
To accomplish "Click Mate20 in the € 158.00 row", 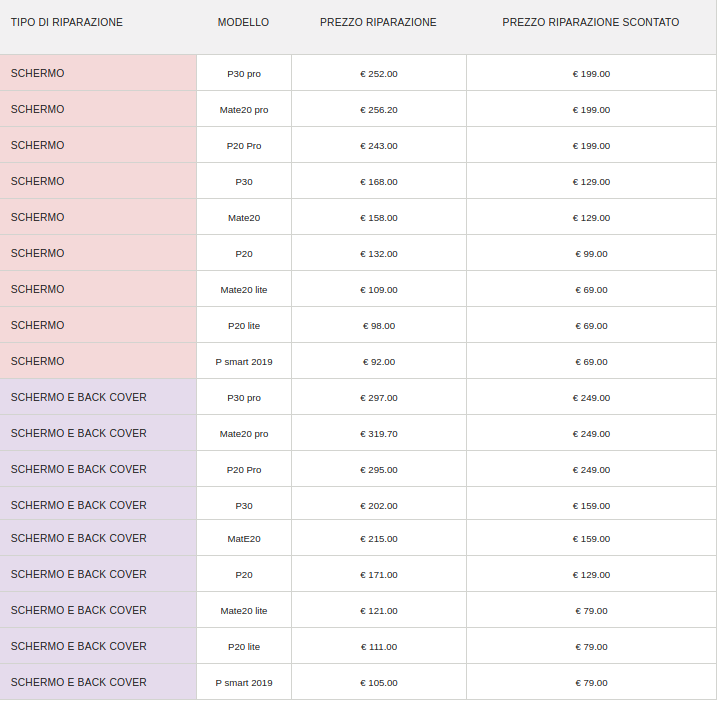I will pos(244,218).
